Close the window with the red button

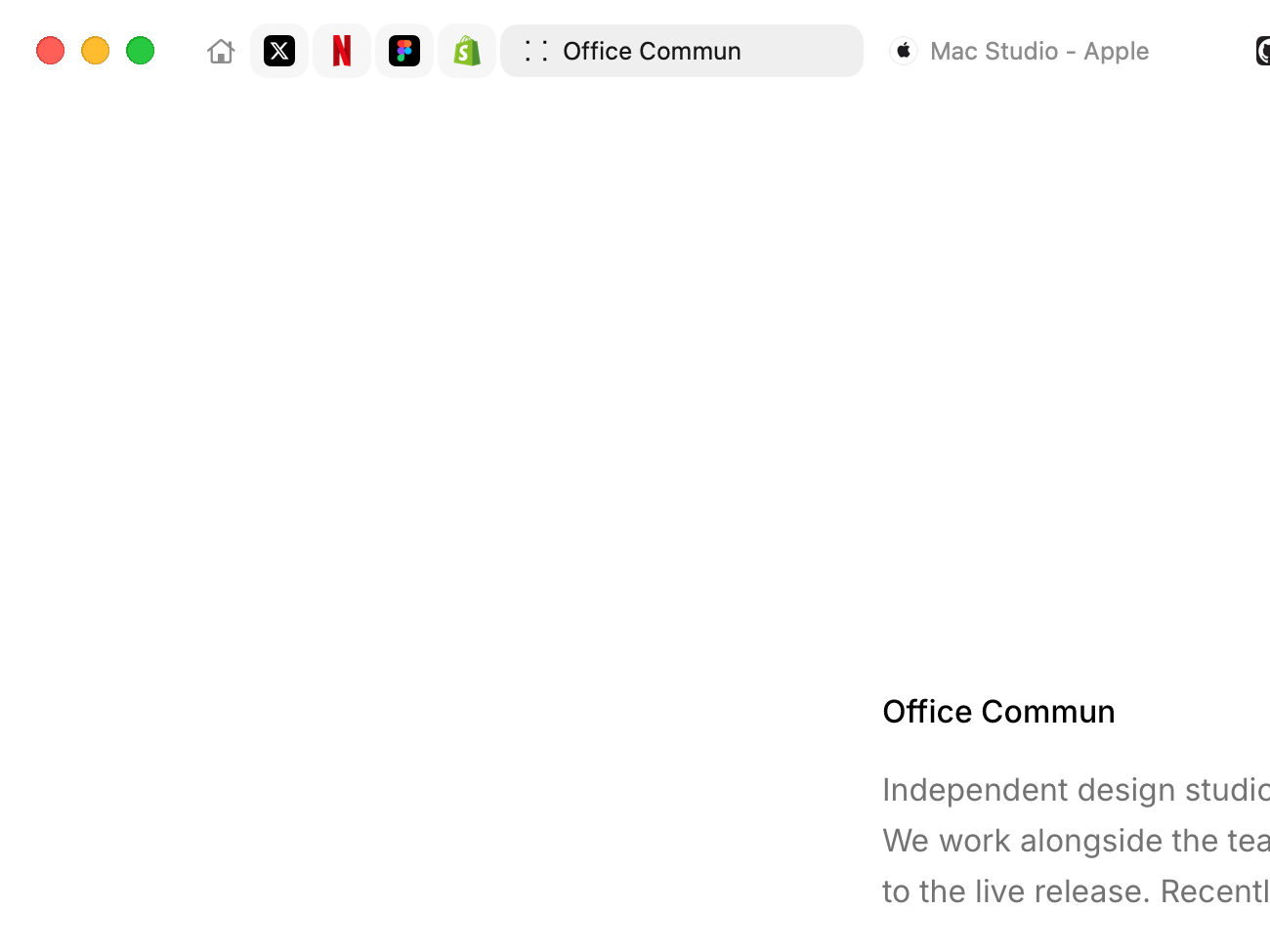pos(51,51)
